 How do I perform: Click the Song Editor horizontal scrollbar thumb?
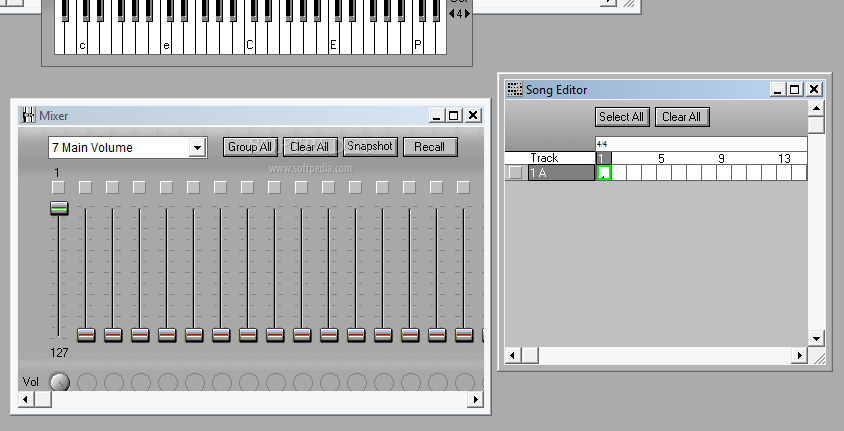530,355
